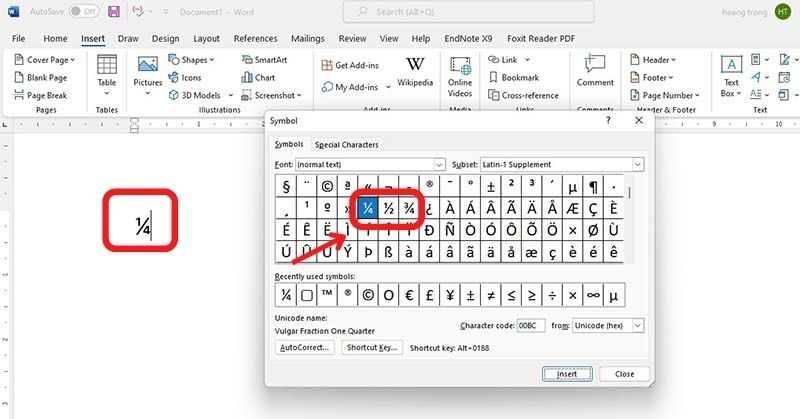Image resolution: width=800 pixels, height=419 pixels.
Task: Pick the not-equal sign from recent symbols
Action: click(491, 295)
